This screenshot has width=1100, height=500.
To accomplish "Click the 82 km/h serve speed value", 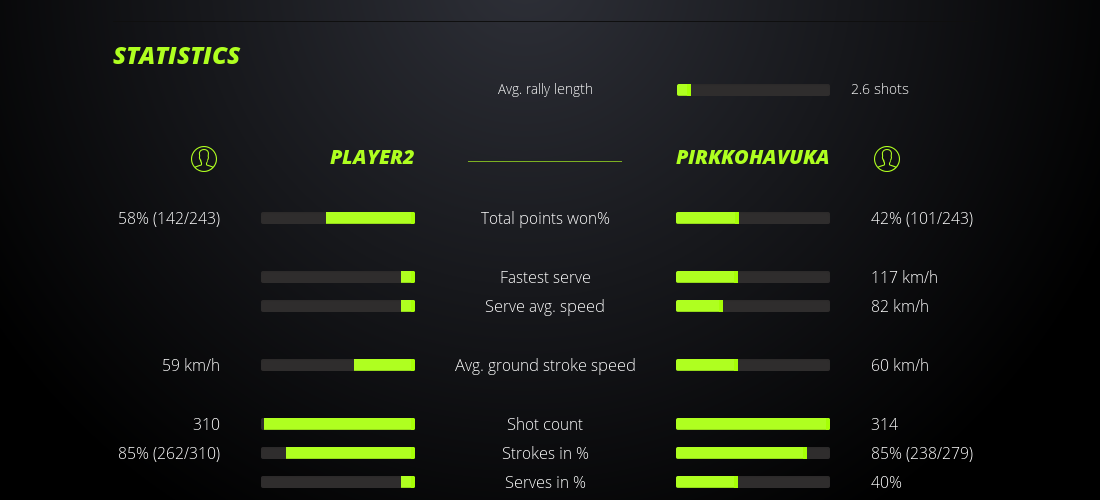I will click(899, 306).
